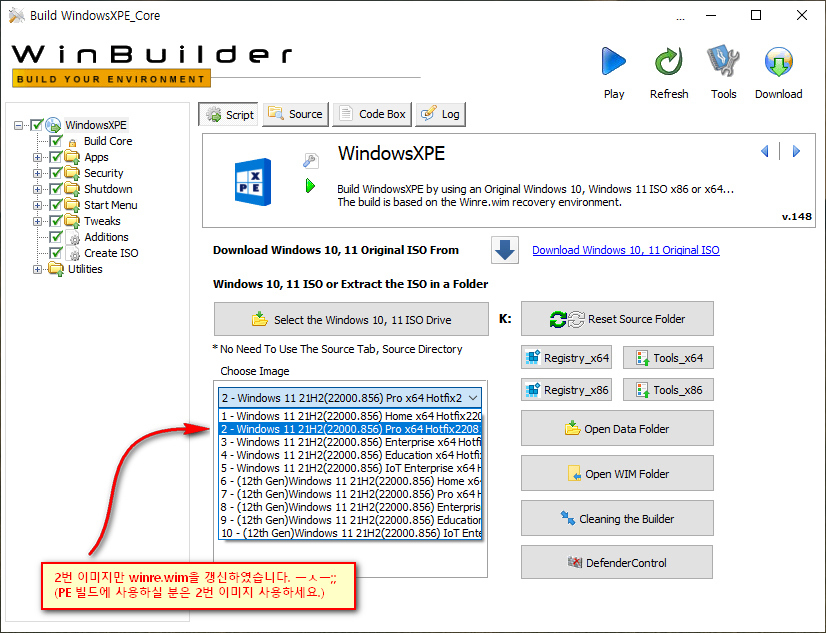Click the Registry_x64 button

pos(567,358)
